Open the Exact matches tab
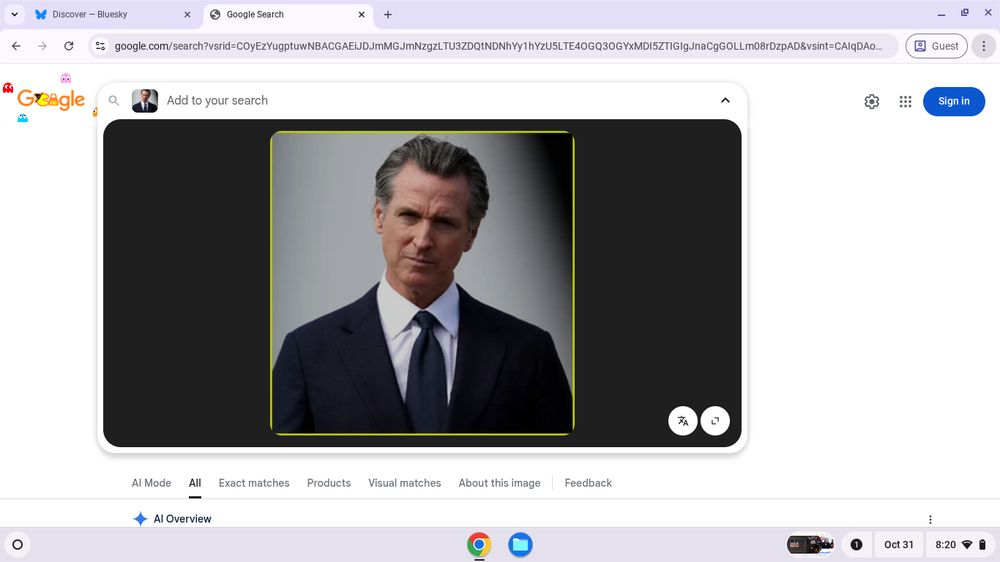 [254, 483]
